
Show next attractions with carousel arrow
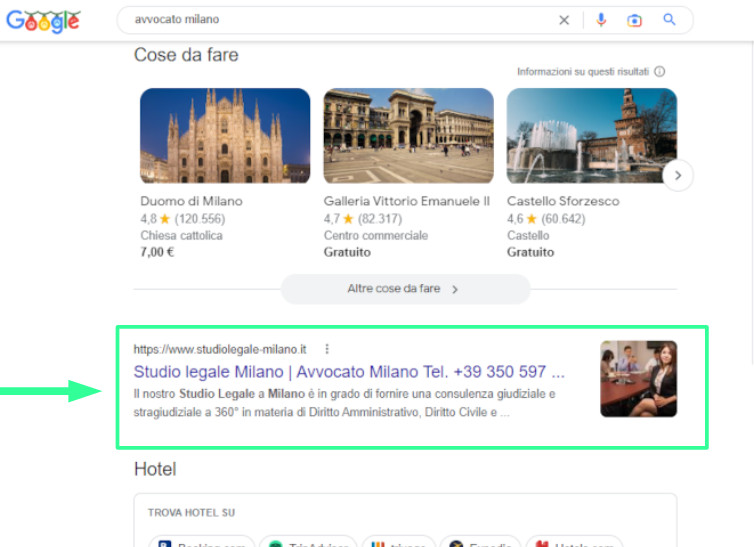pyautogui.click(x=678, y=175)
